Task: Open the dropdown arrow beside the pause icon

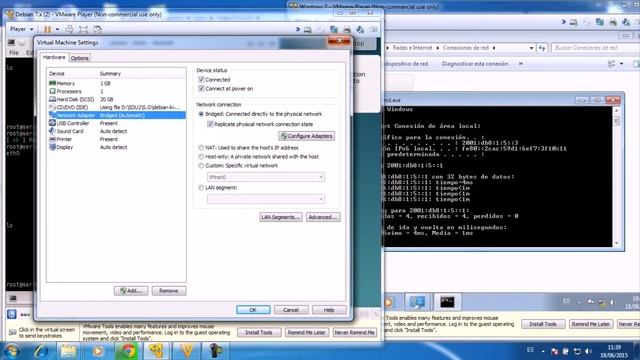Action: 58,29
